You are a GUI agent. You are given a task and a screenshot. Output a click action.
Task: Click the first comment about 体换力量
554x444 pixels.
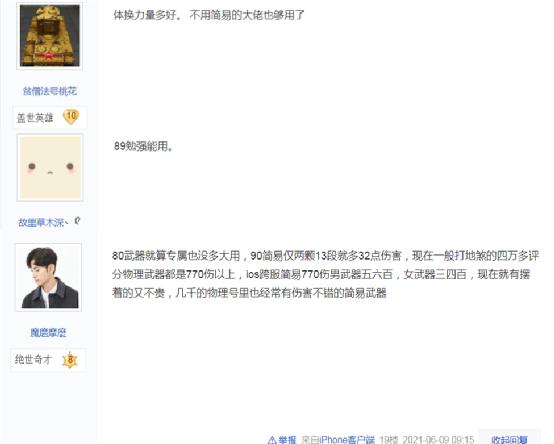[x=208, y=15]
